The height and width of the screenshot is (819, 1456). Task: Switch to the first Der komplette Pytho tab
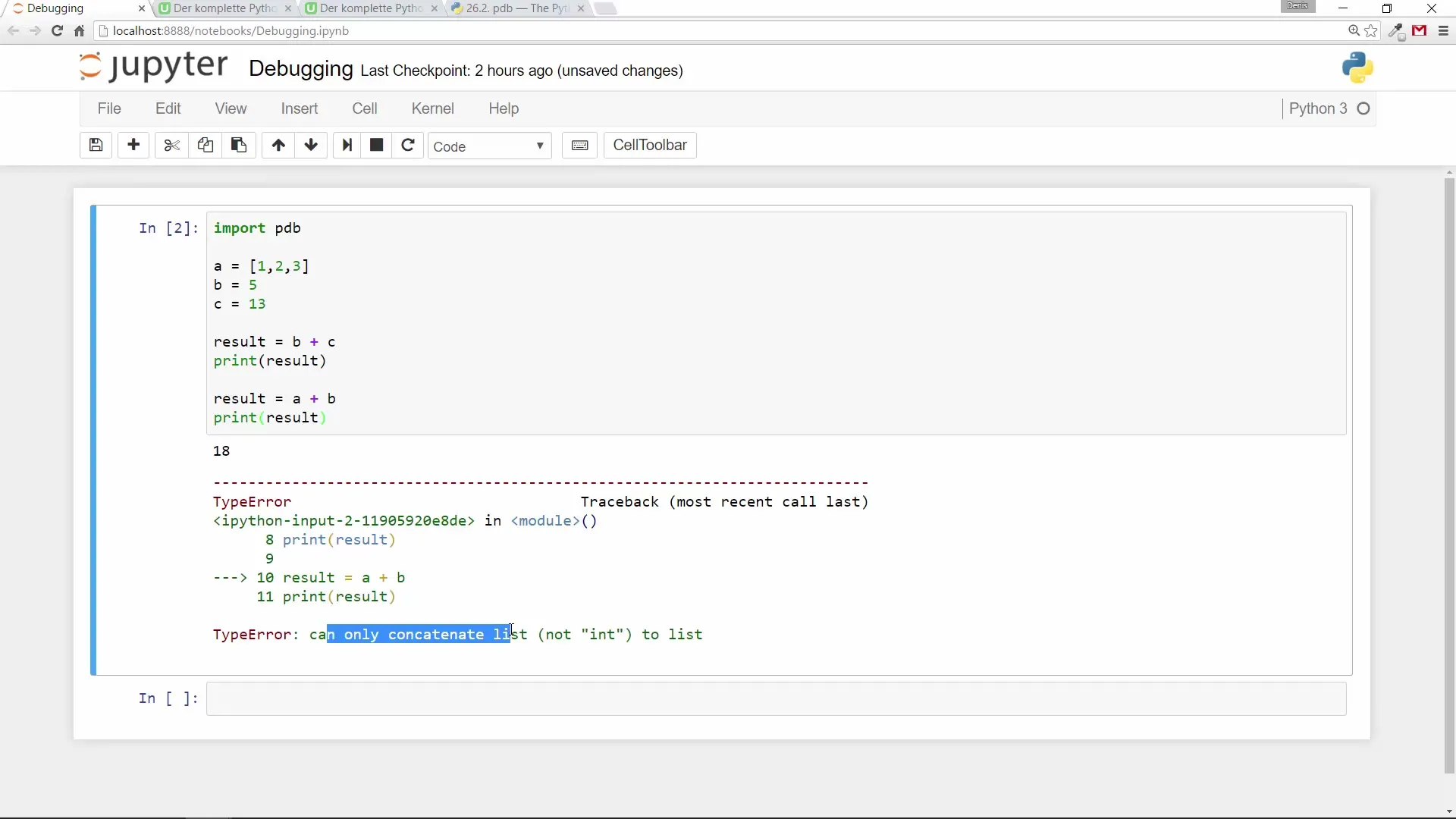224,8
